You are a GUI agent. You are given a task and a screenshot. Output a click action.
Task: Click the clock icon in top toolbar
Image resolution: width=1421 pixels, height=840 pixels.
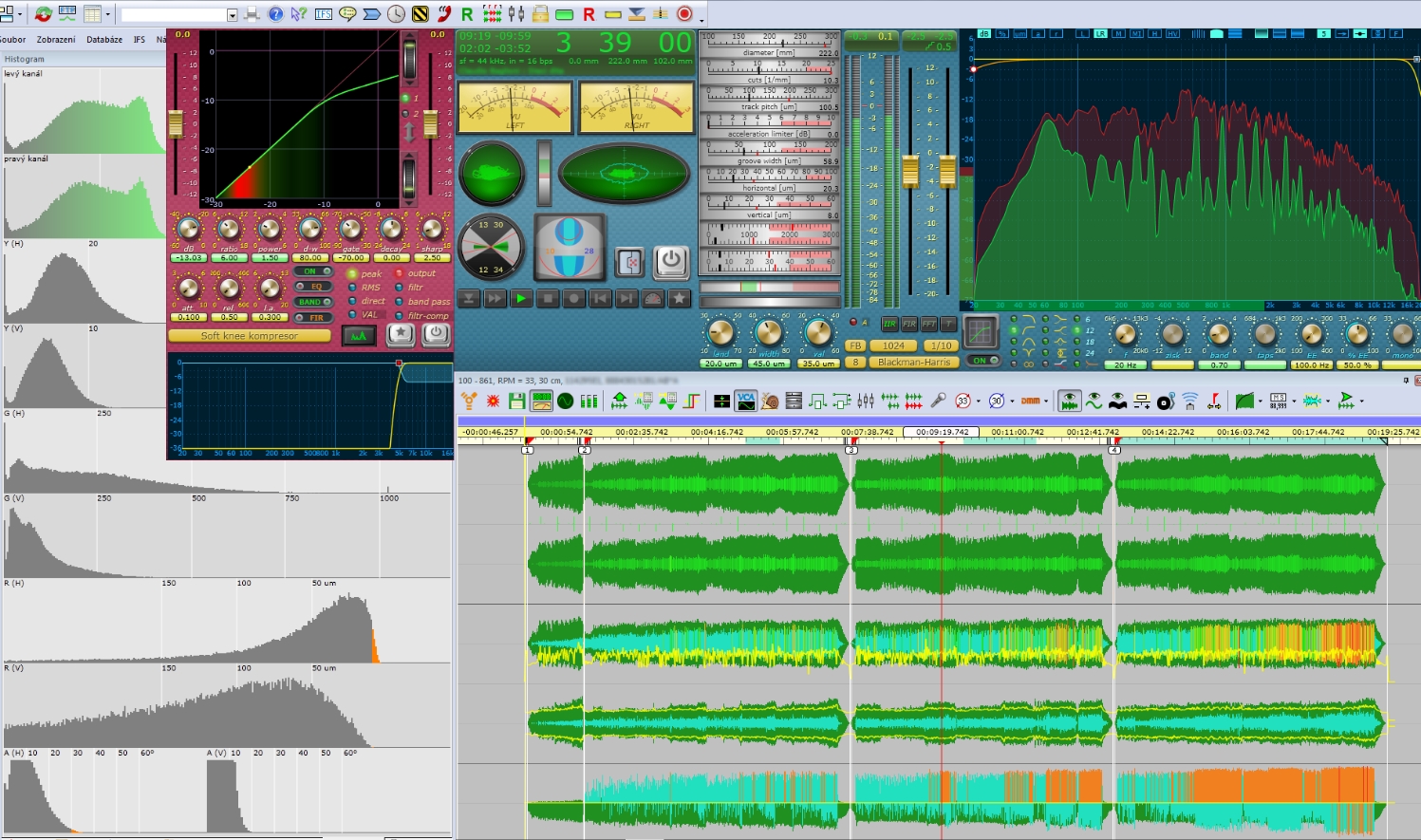[x=396, y=14]
